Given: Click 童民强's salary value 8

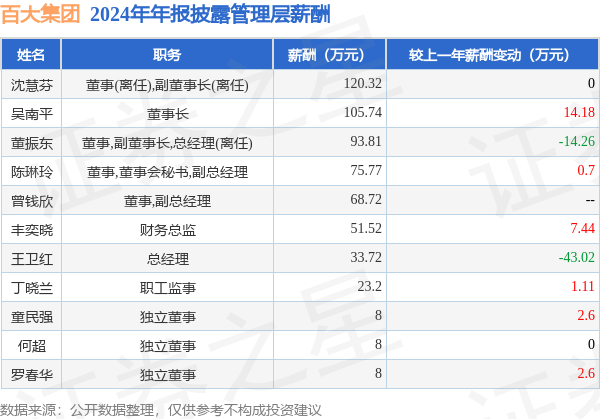Looking at the screenshot, I should [x=378, y=315].
